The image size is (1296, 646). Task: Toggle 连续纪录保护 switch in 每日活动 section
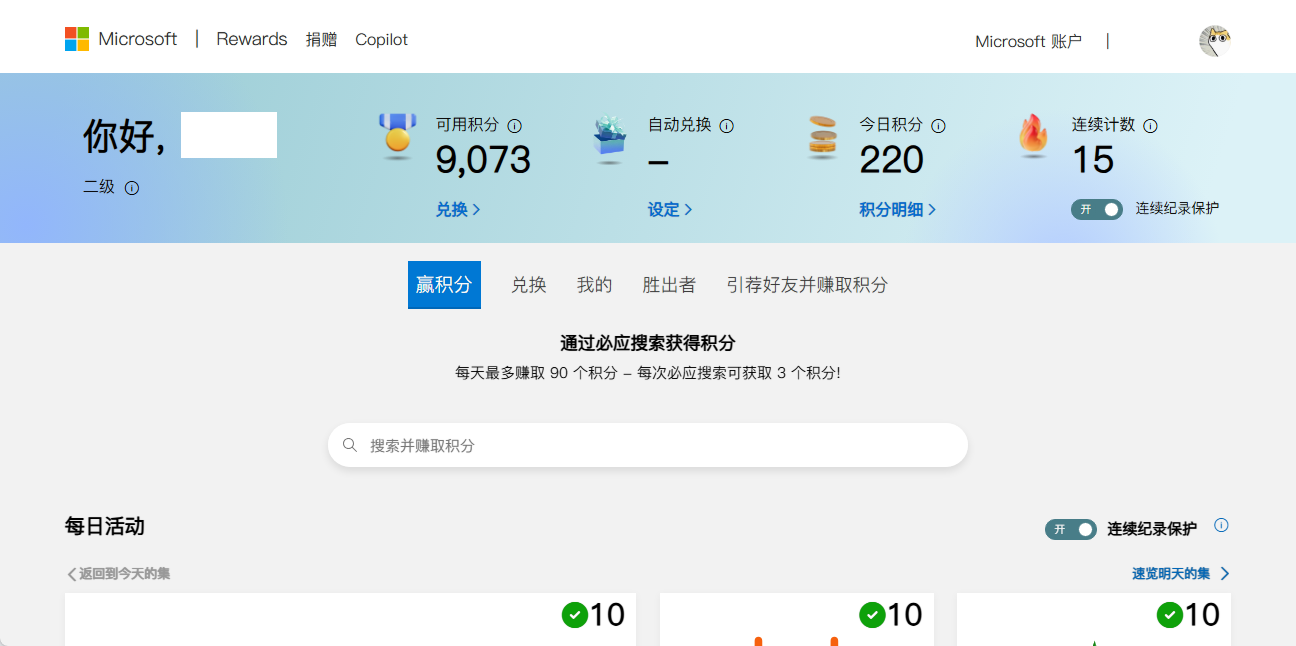1071,529
